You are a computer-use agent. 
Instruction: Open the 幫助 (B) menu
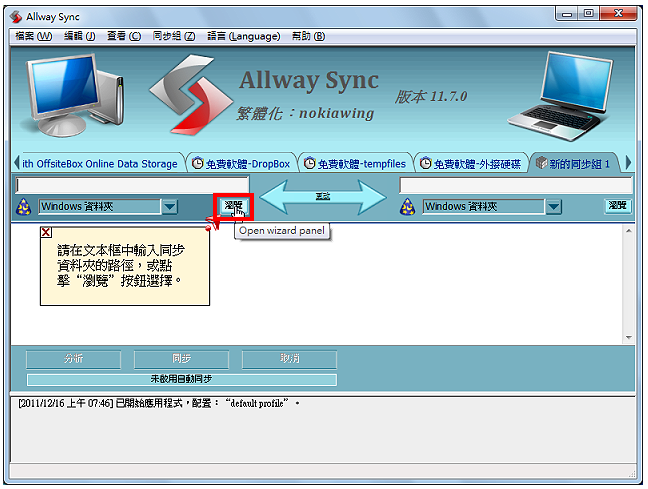point(308,36)
